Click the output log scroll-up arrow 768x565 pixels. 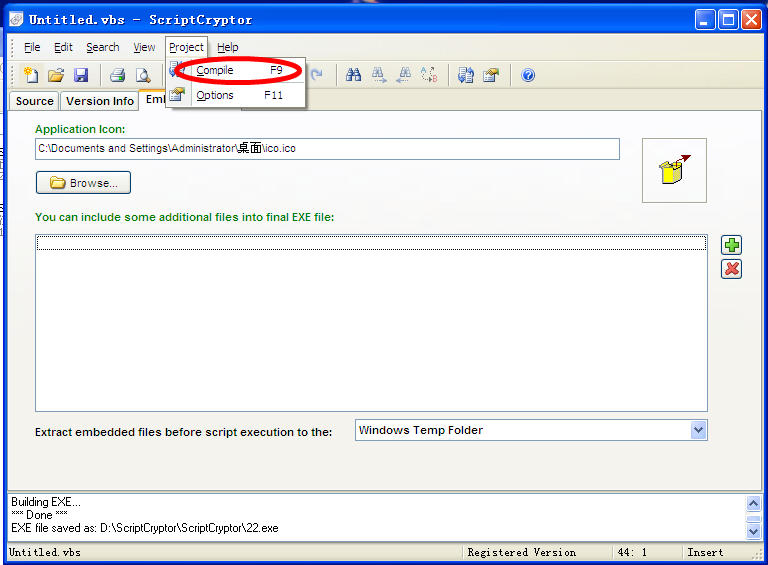[753, 503]
